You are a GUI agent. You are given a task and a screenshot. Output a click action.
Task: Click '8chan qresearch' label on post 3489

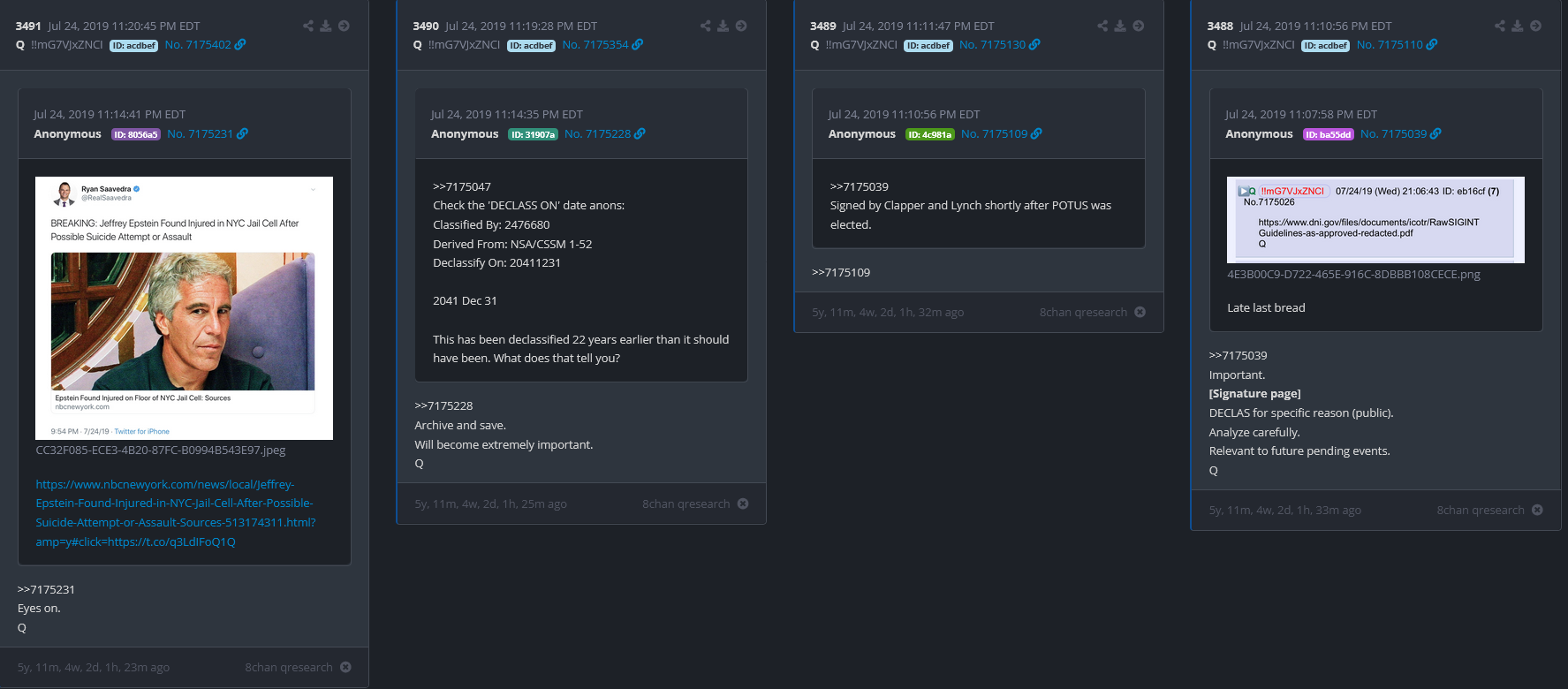click(1083, 312)
